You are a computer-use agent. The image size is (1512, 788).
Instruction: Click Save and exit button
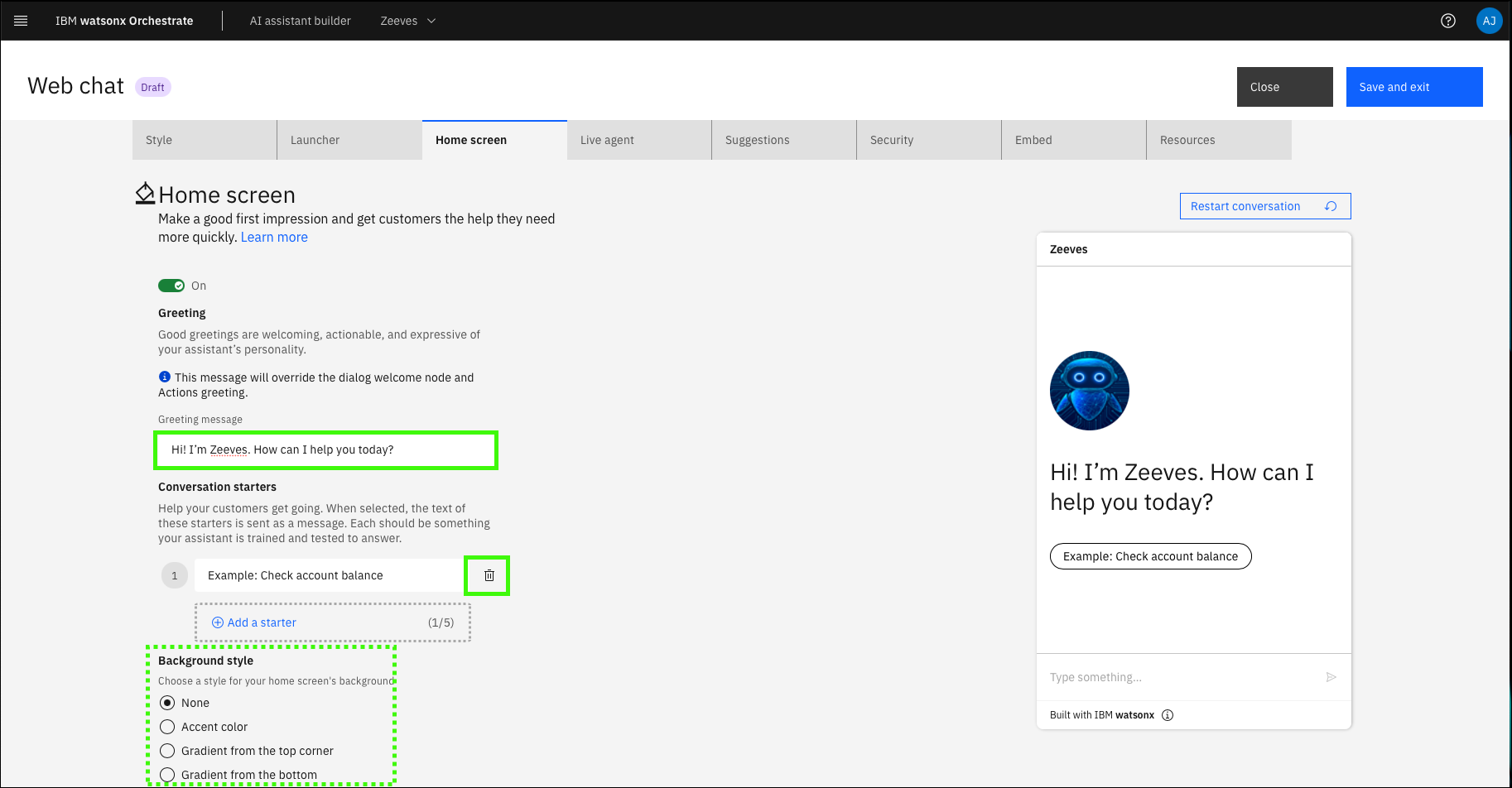pos(1413,87)
